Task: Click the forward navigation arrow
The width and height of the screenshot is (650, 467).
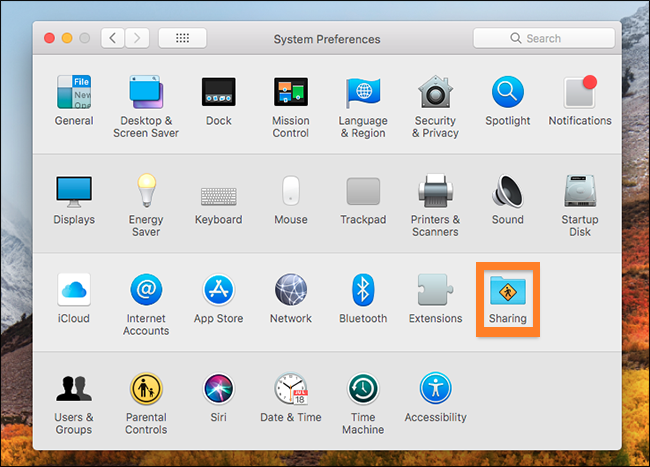Action: 137,39
